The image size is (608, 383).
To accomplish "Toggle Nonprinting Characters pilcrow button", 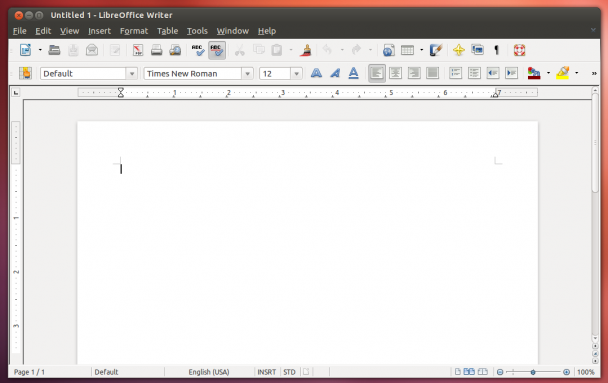I will coord(496,50).
